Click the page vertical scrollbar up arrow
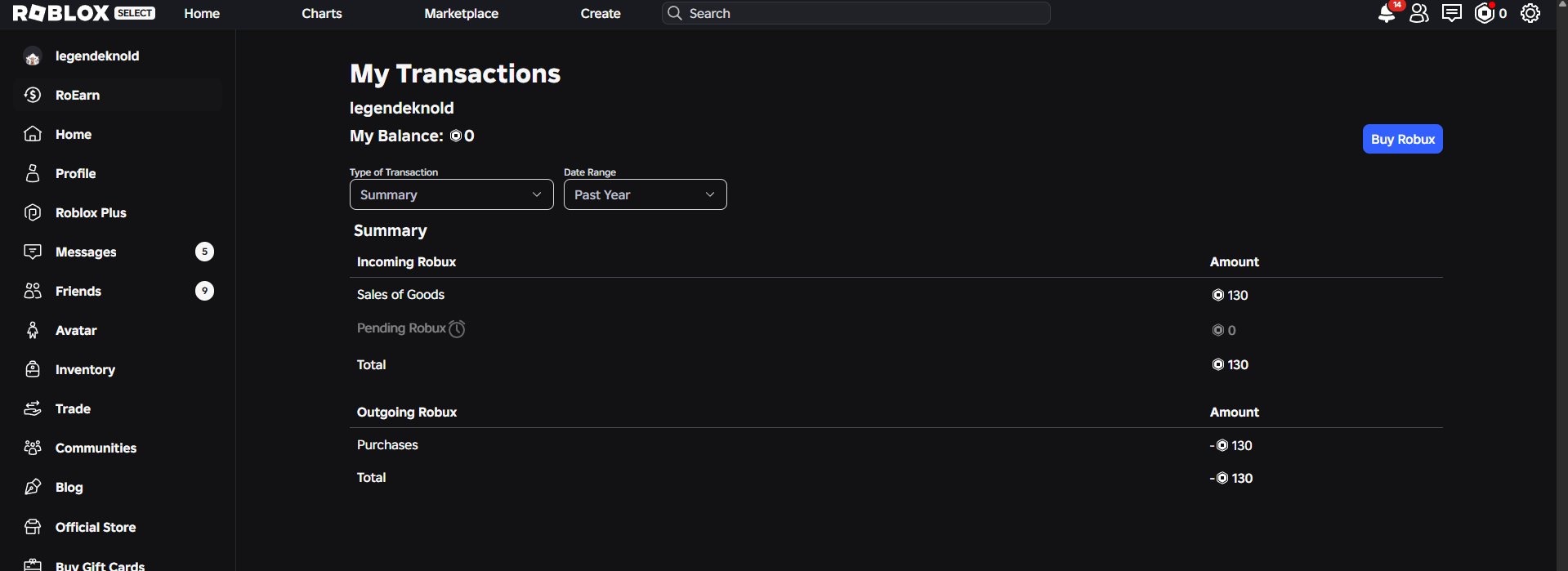Image resolution: width=1568 pixels, height=571 pixels. pos(1562,5)
